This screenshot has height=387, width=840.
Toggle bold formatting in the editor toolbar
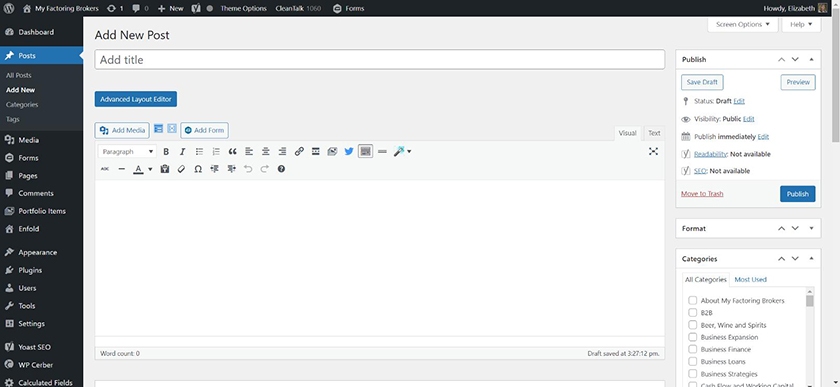(166, 152)
